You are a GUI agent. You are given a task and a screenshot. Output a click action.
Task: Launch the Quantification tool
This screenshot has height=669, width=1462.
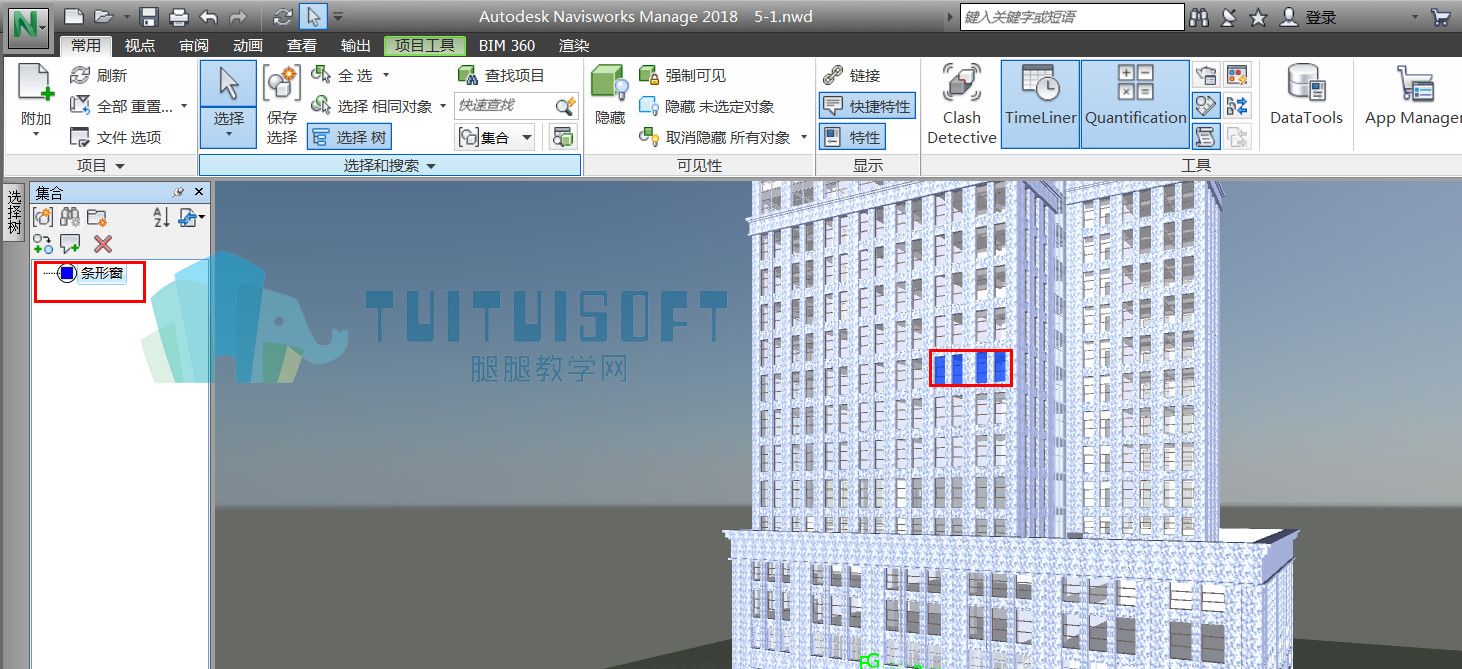(x=1135, y=104)
